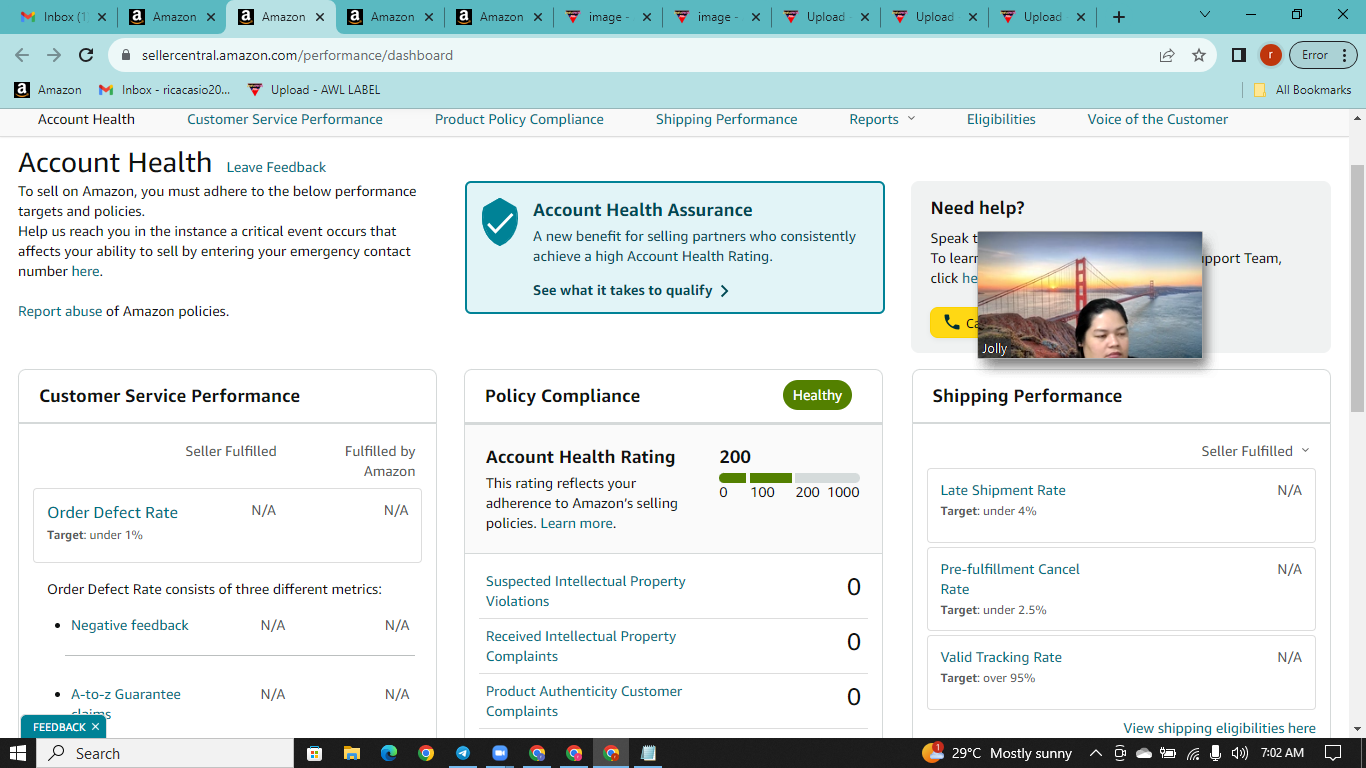Image resolution: width=1366 pixels, height=768 pixels.
Task: View site information via the lock icon
Action: click(x=126, y=55)
